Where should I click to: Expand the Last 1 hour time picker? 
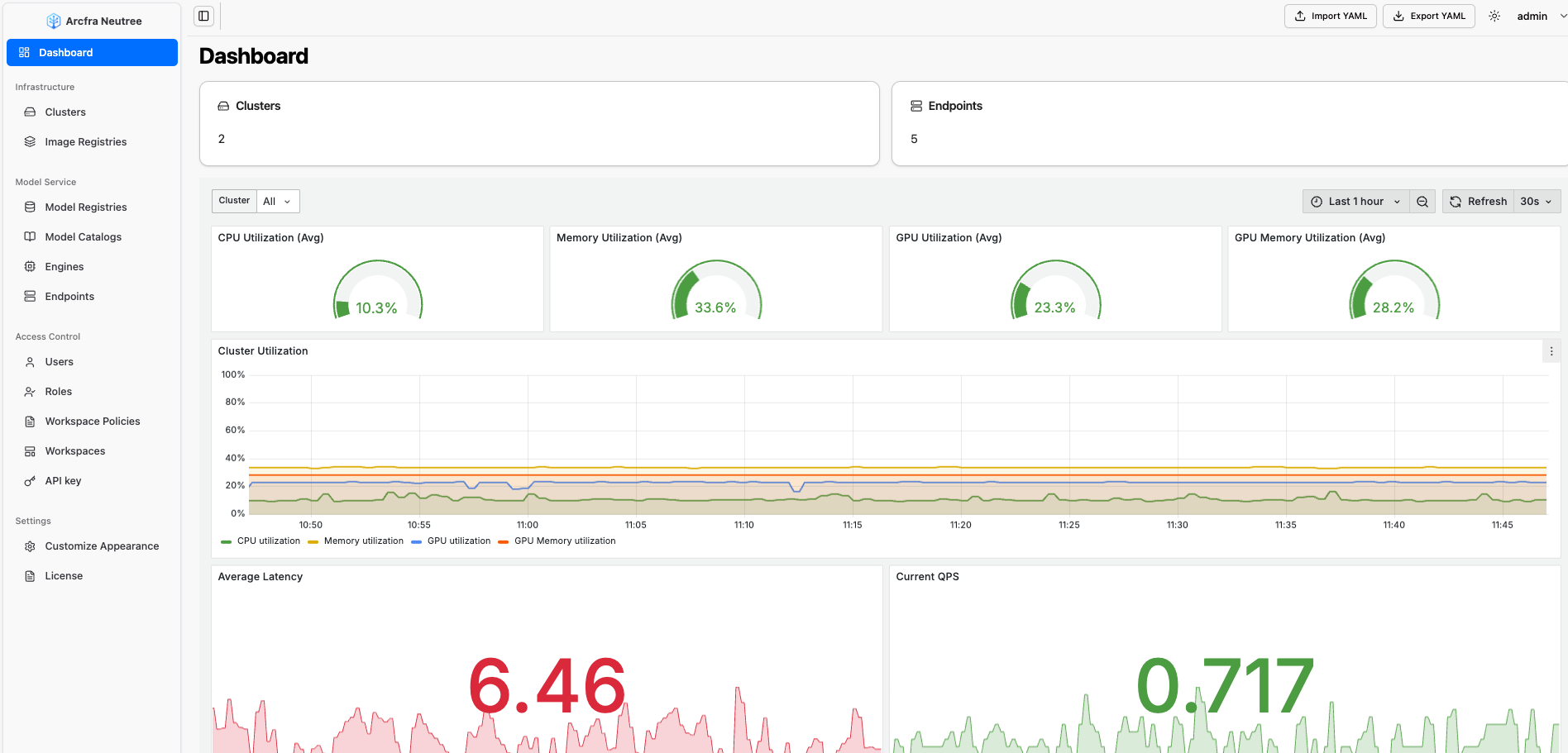pos(1355,202)
